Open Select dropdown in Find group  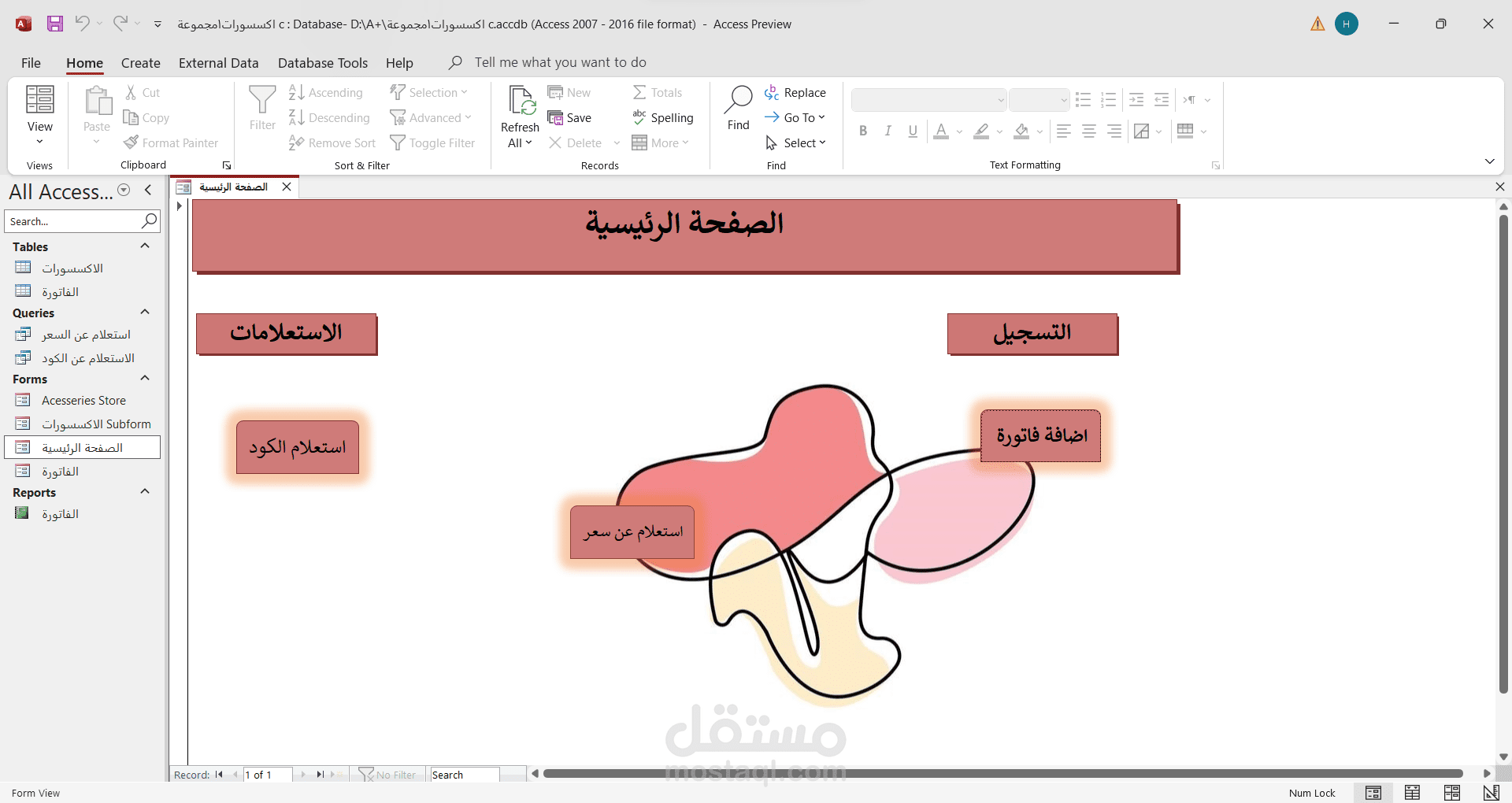[795, 143]
